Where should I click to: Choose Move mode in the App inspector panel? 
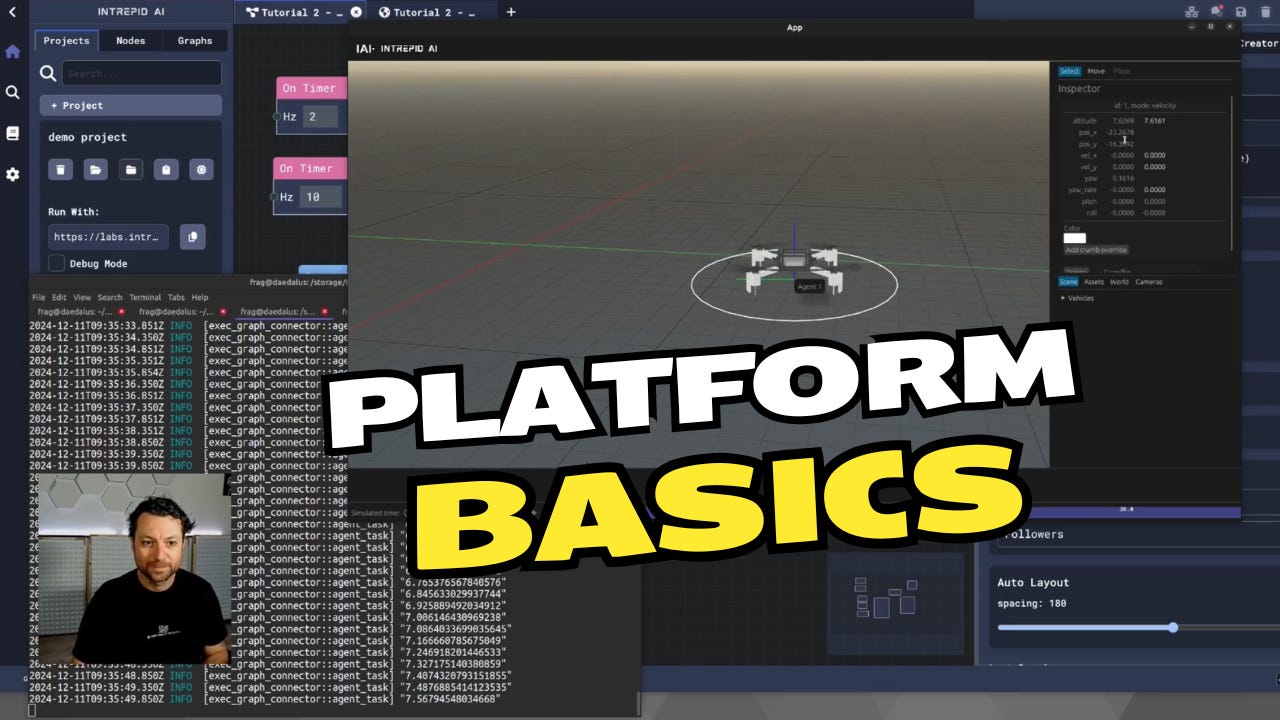click(1096, 71)
